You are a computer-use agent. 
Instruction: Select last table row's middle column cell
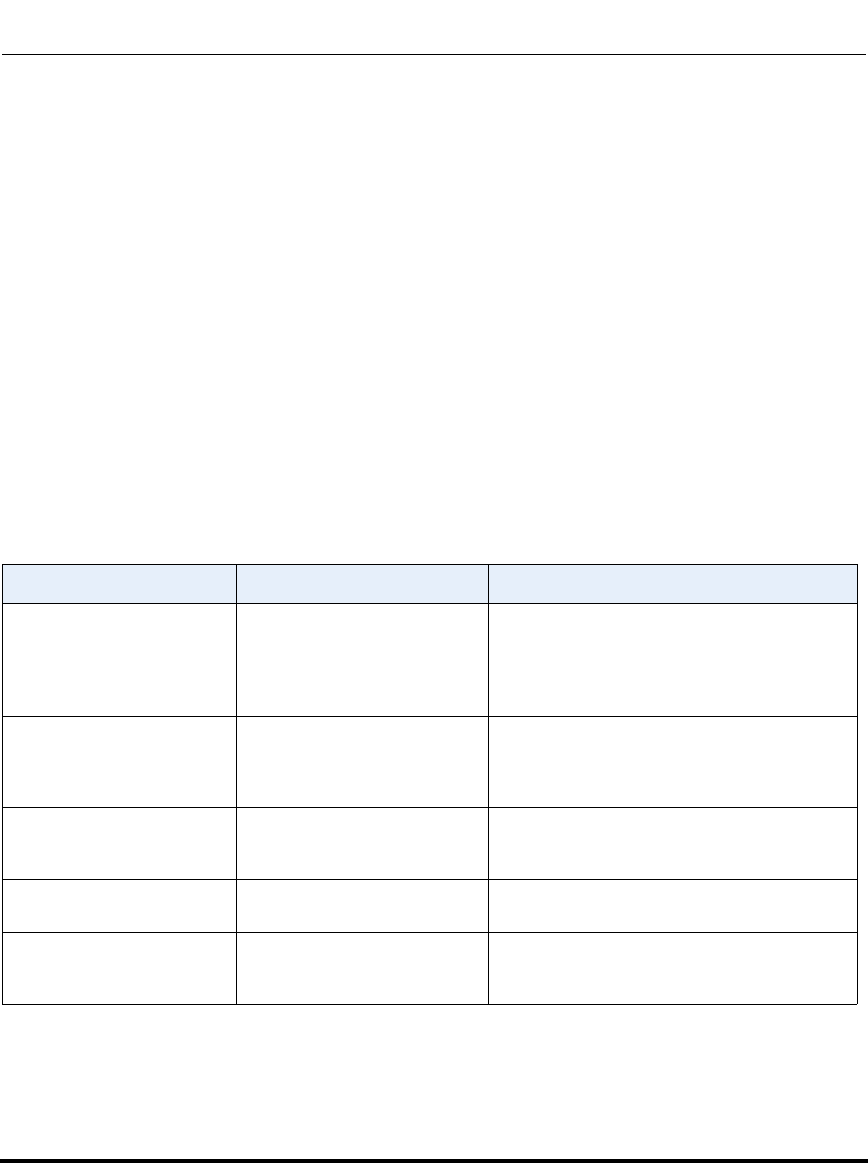pos(362,967)
